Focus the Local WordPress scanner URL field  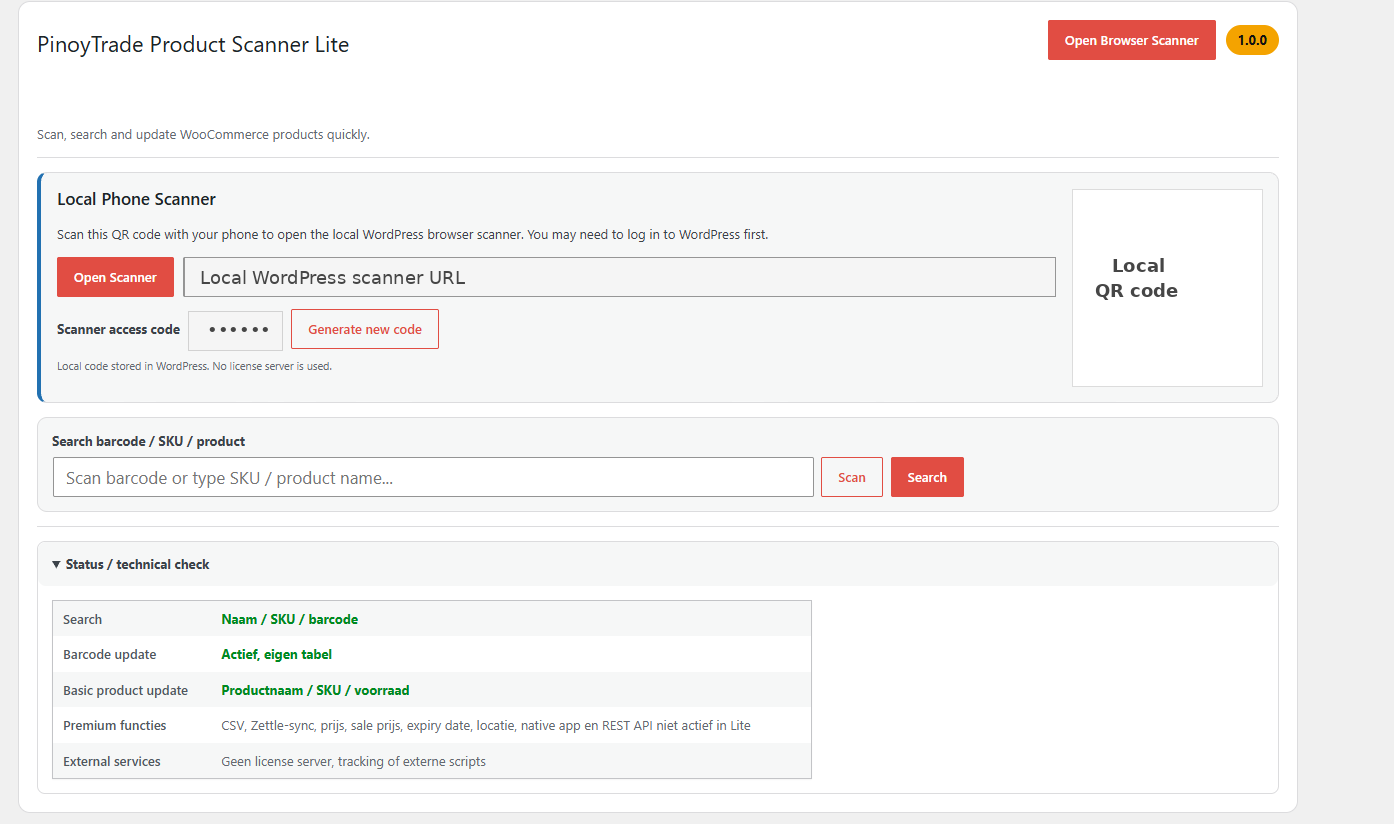tap(619, 277)
